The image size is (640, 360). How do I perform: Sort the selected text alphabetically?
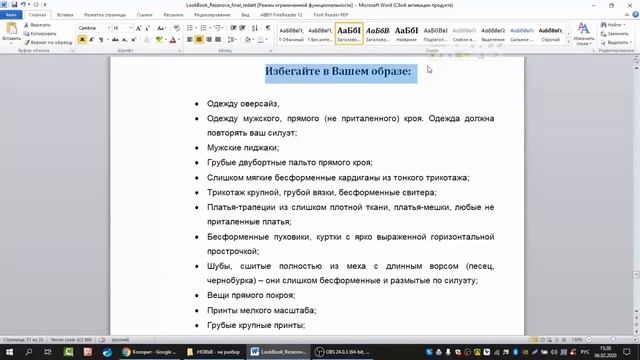(x=255, y=28)
